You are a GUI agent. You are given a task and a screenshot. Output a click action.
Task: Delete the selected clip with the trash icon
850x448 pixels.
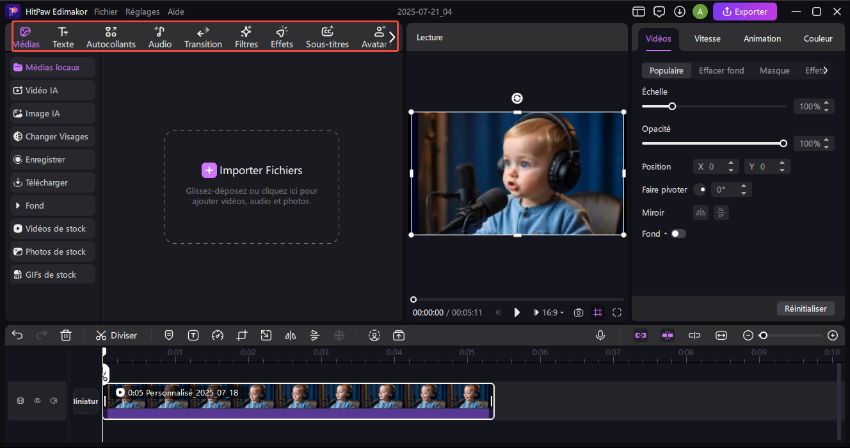66,335
